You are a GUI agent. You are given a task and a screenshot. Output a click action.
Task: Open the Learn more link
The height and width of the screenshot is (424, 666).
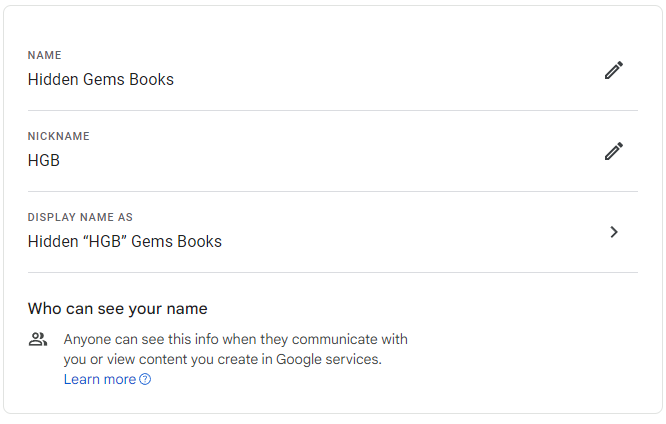pyautogui.click(x=99, y=380)
